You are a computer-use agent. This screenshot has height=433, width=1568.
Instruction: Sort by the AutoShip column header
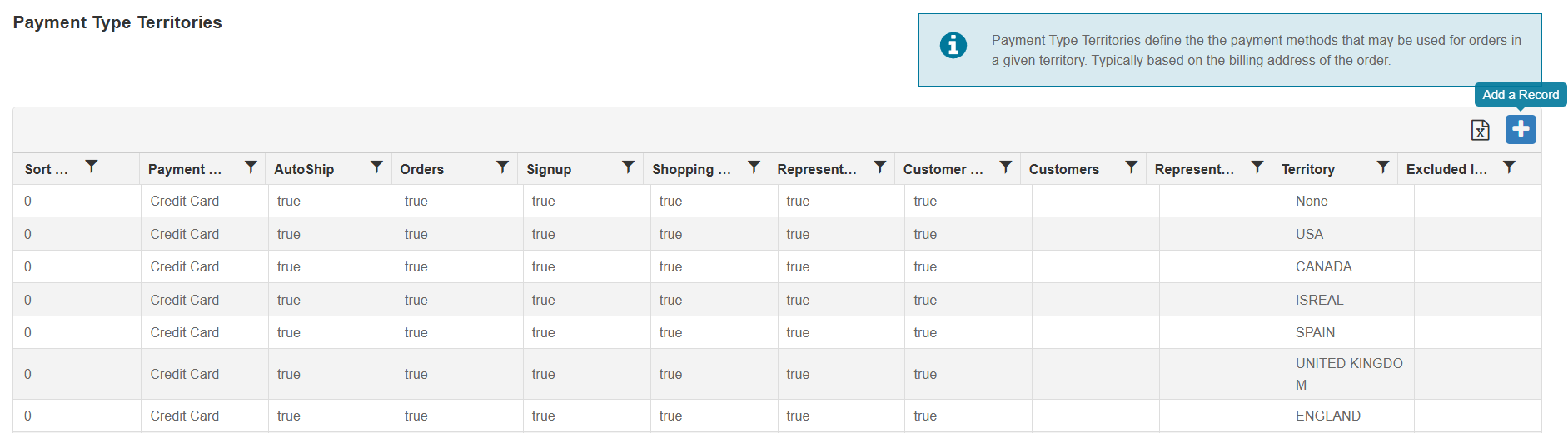click(304, 169)
